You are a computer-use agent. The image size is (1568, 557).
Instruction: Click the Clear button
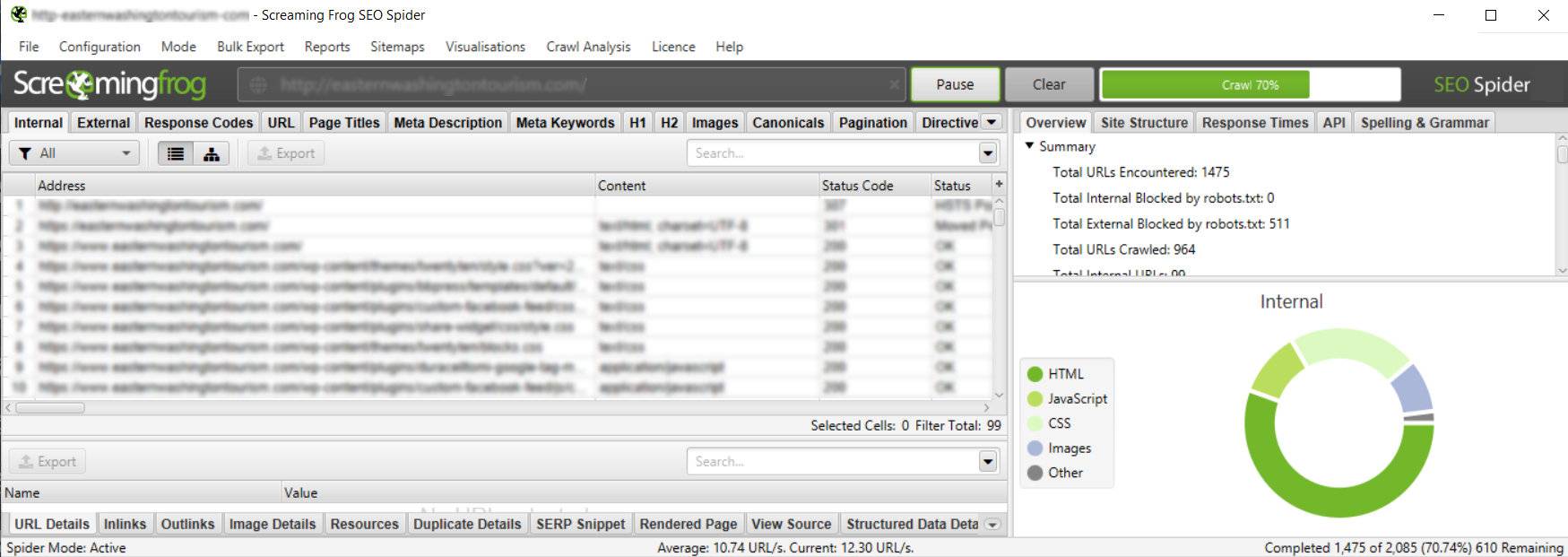1049,84
